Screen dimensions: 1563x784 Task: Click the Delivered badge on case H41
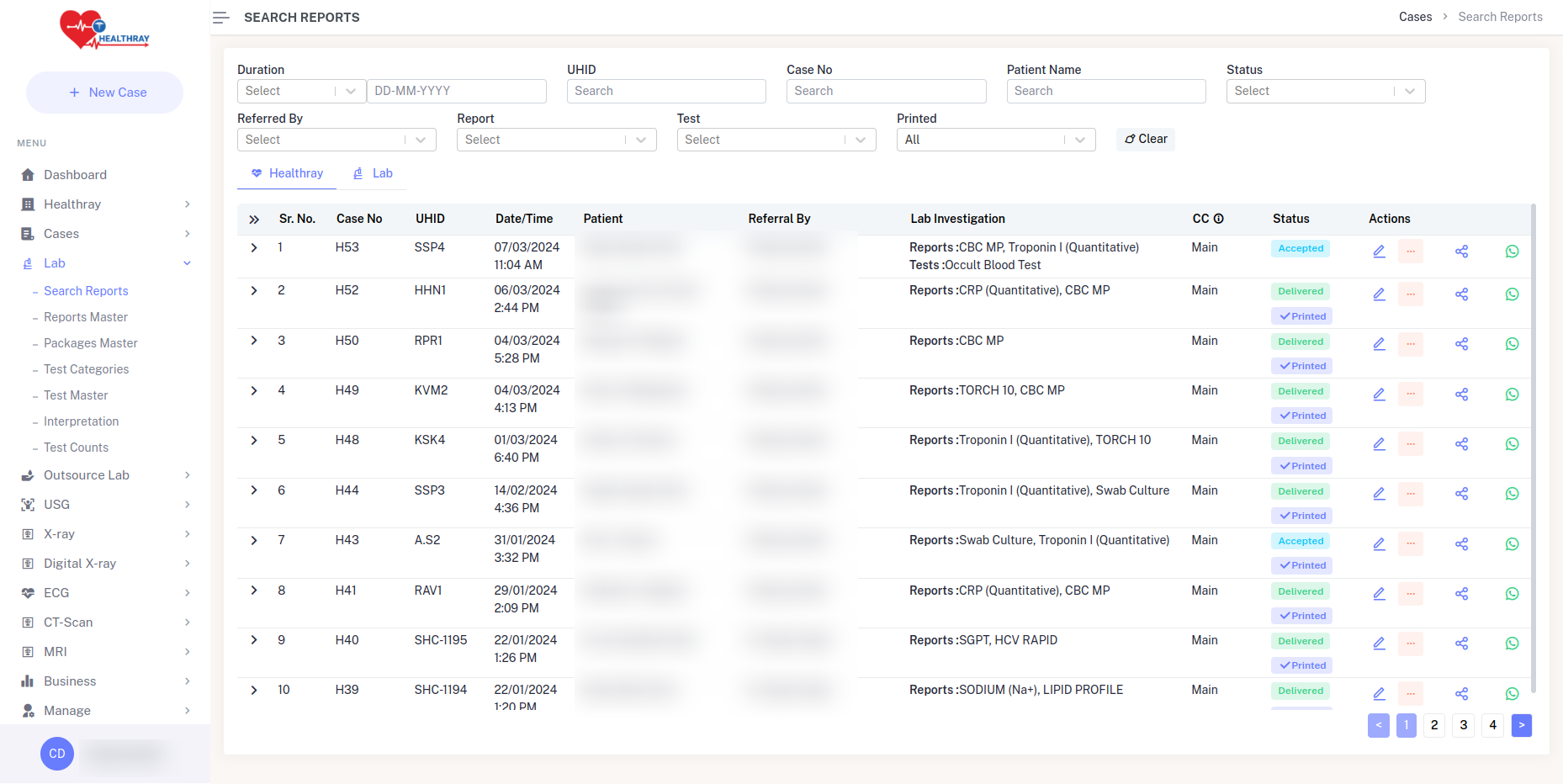click(x=1300, y=591)
